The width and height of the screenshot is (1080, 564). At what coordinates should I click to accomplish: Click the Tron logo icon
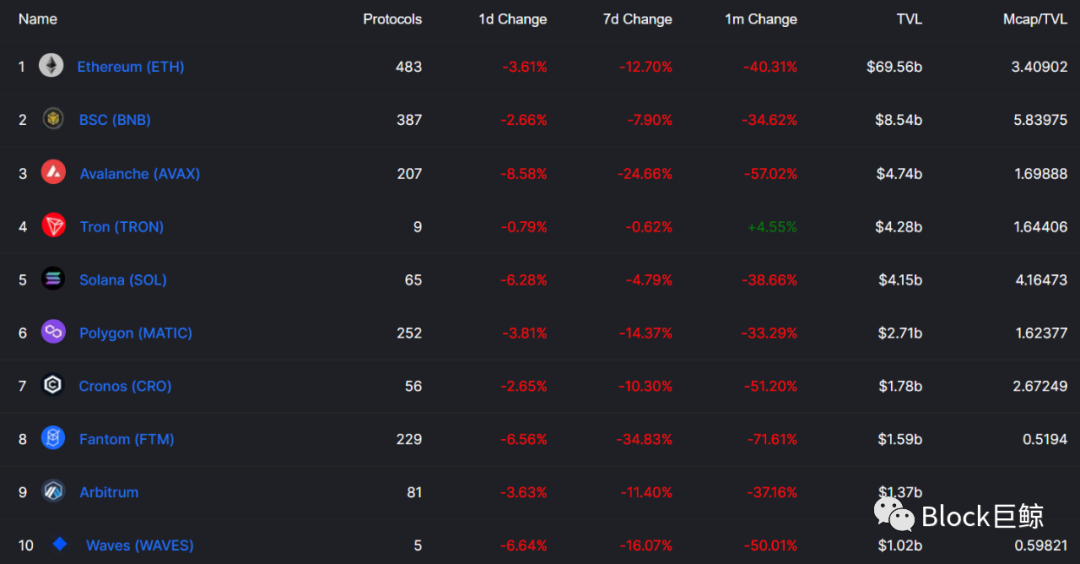[53, 226]
